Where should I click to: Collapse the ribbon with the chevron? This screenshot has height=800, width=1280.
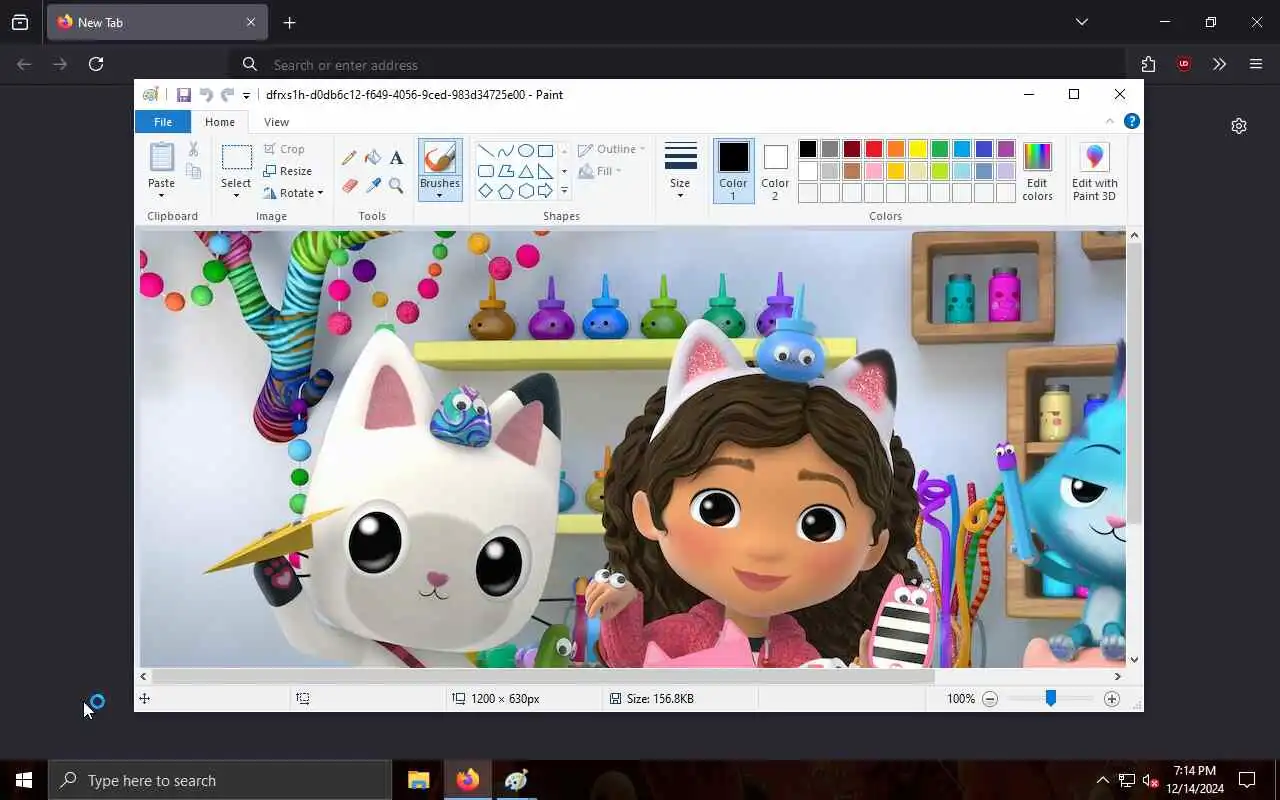[x=1109, y=121]
